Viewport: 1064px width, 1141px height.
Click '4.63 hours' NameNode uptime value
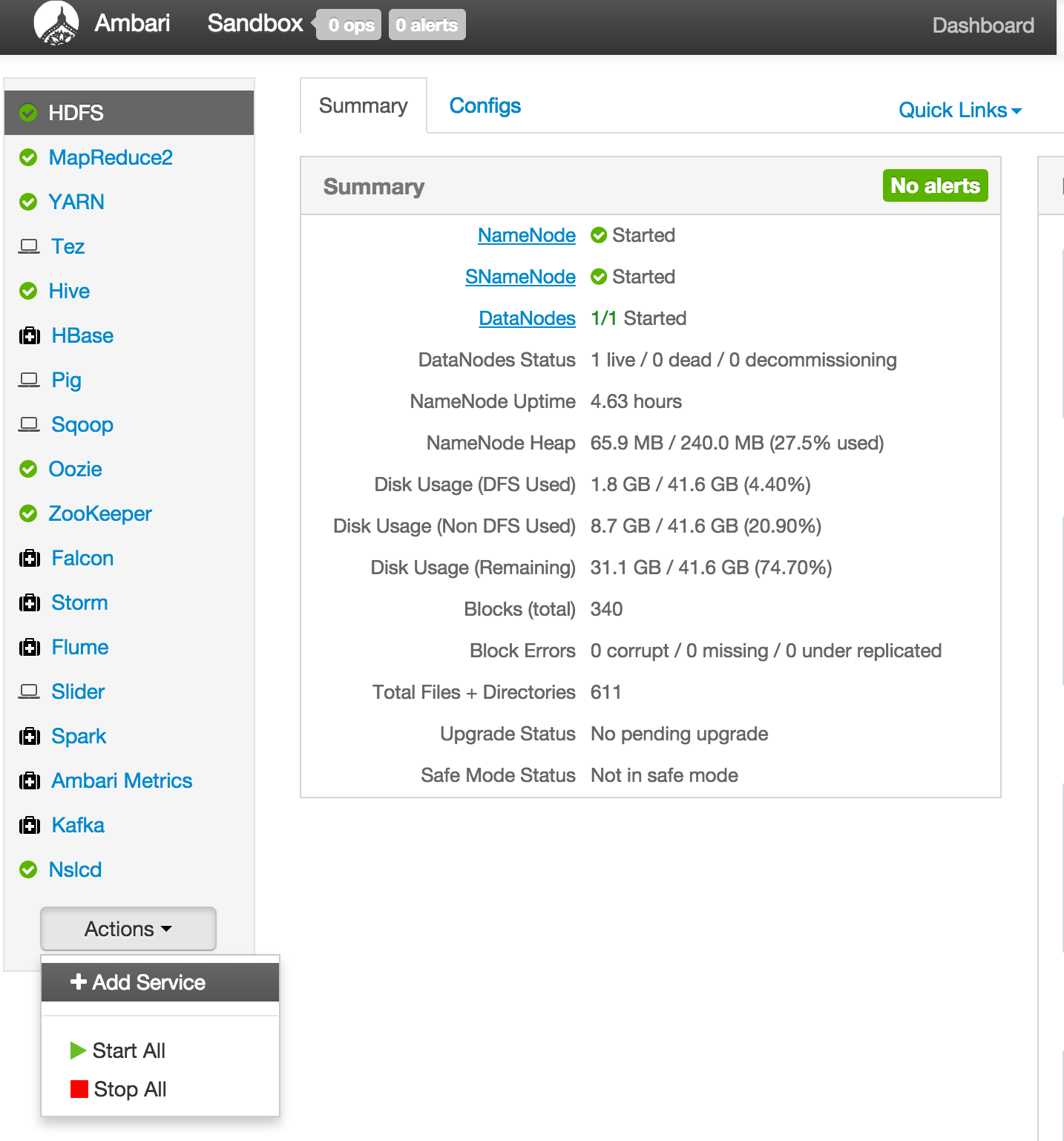(636, 401)
